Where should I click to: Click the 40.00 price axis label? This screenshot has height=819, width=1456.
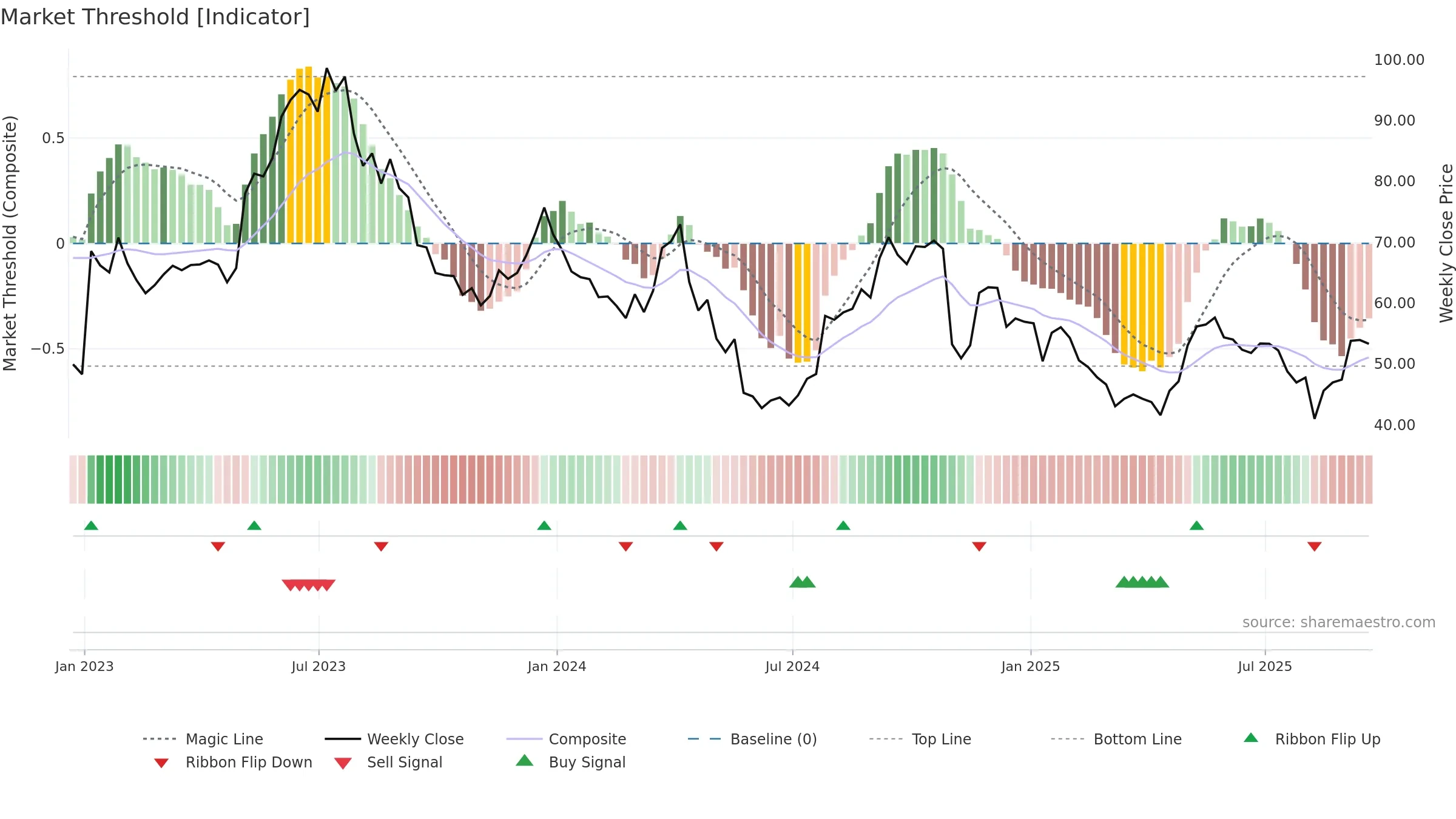pyautogui.click(x=1395, y=425)
